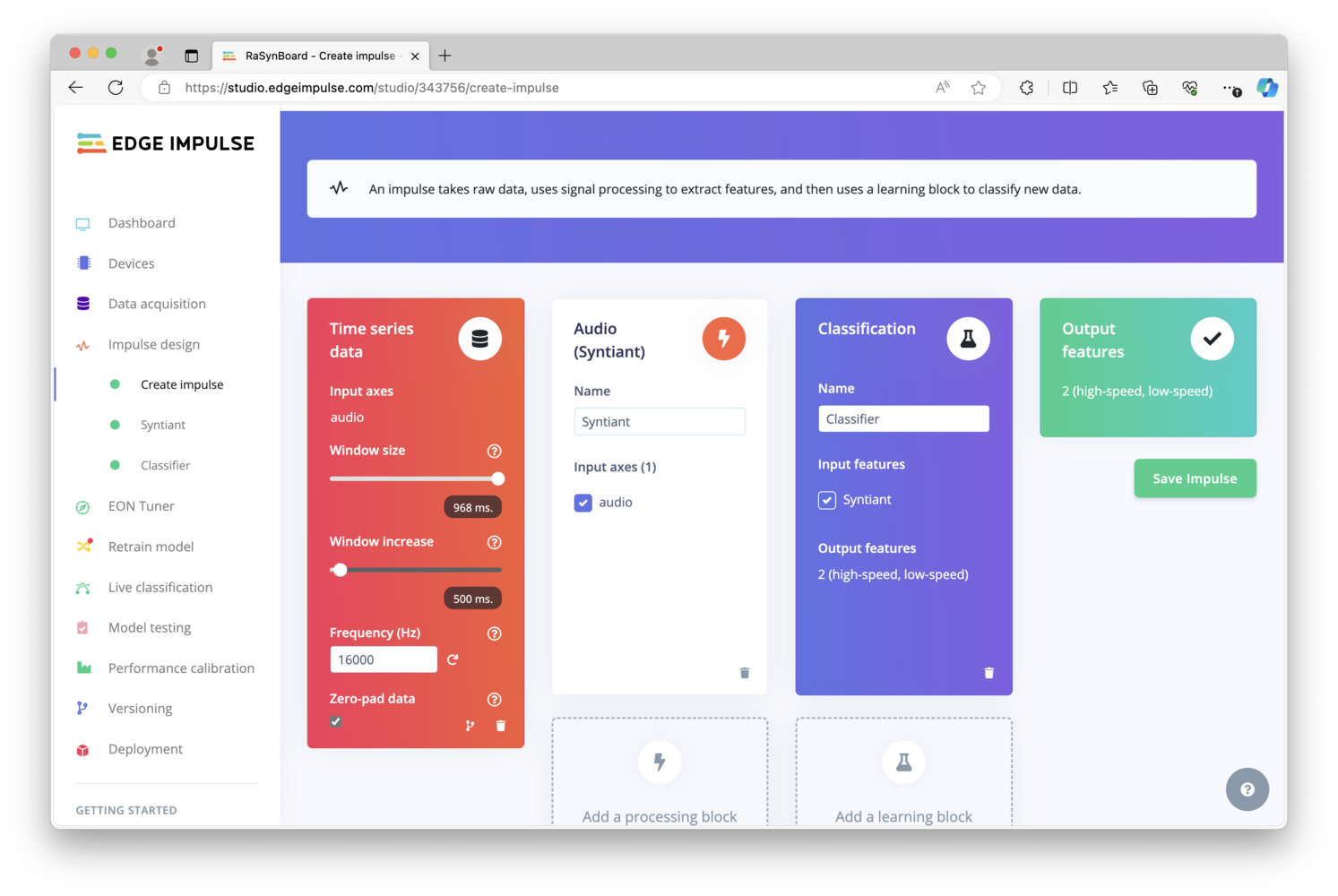Image resolution: width=1338 pixels, height=896 pixels.
Task: Delete the Time series data block
Action: click(x=501, y=726)
